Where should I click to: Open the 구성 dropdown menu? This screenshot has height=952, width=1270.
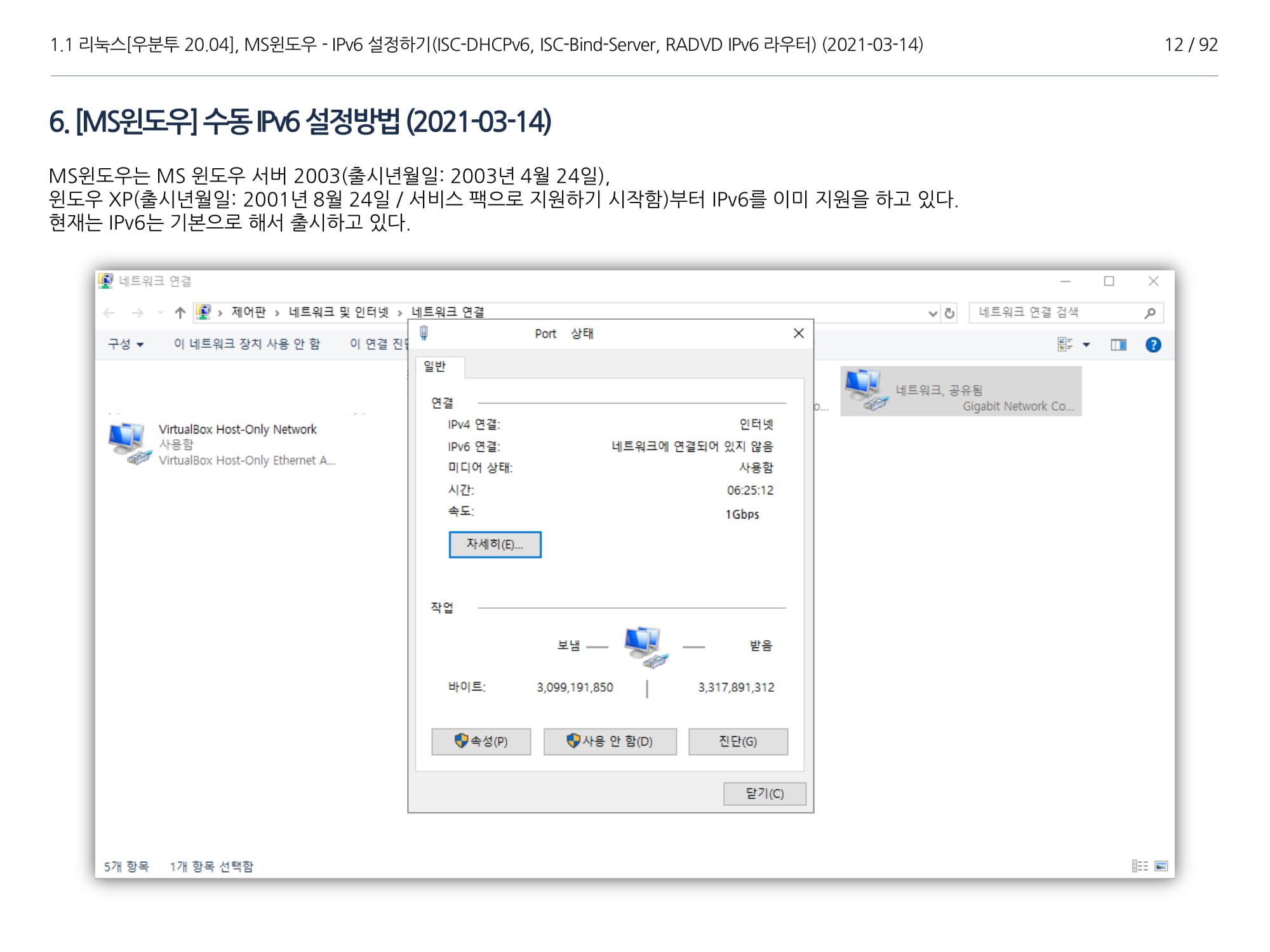tap(126, 344)
